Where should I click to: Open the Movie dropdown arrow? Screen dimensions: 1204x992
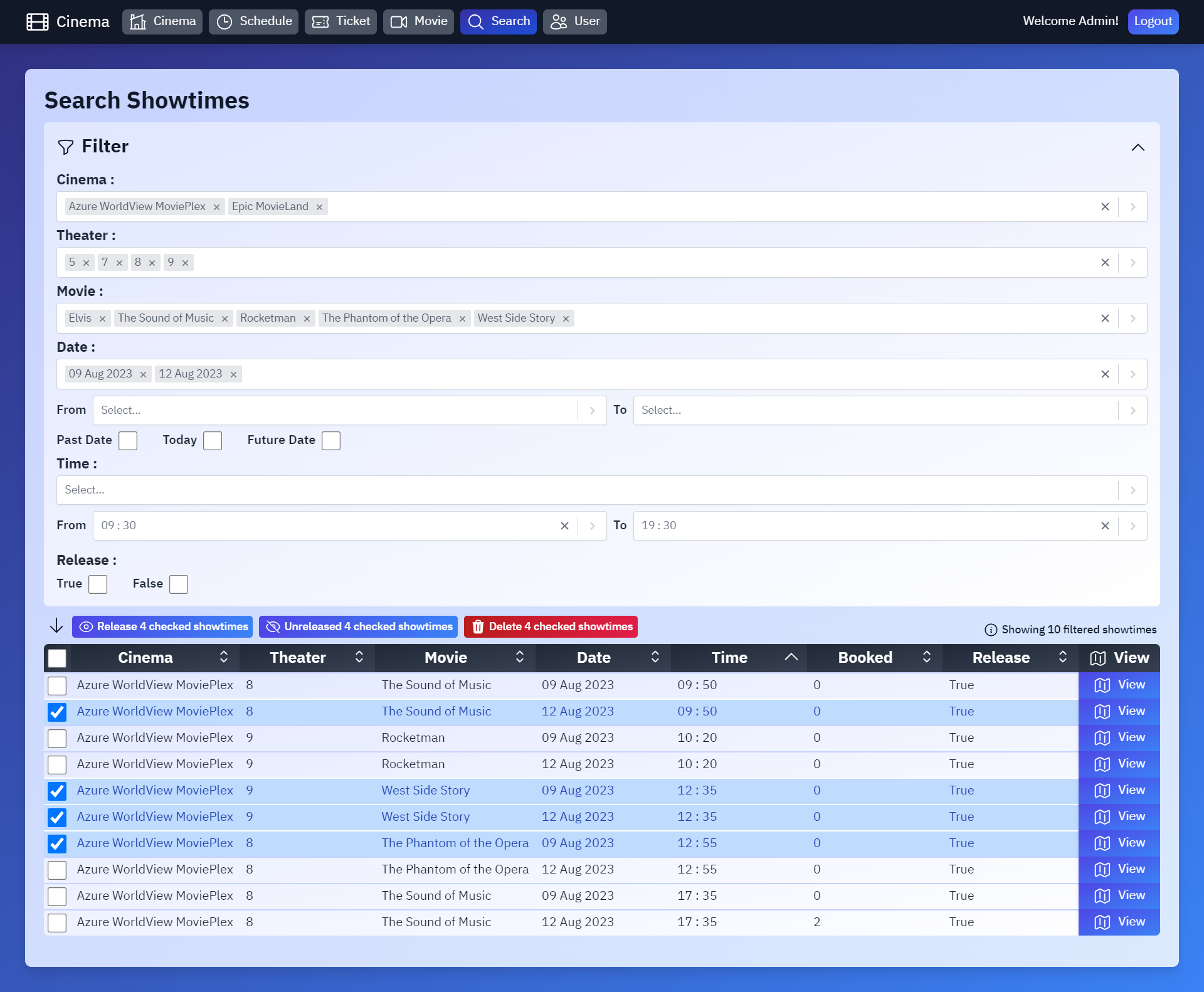tap(1133, 319)
